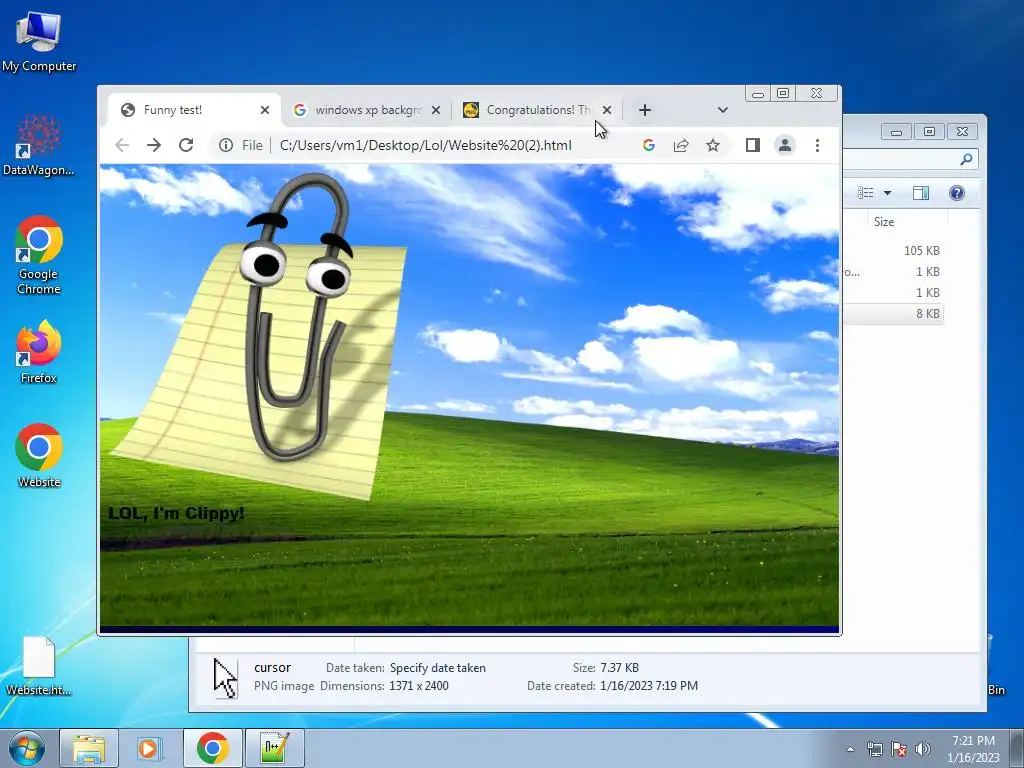Select the Firefox desktop shortcut

click(39, 351)
